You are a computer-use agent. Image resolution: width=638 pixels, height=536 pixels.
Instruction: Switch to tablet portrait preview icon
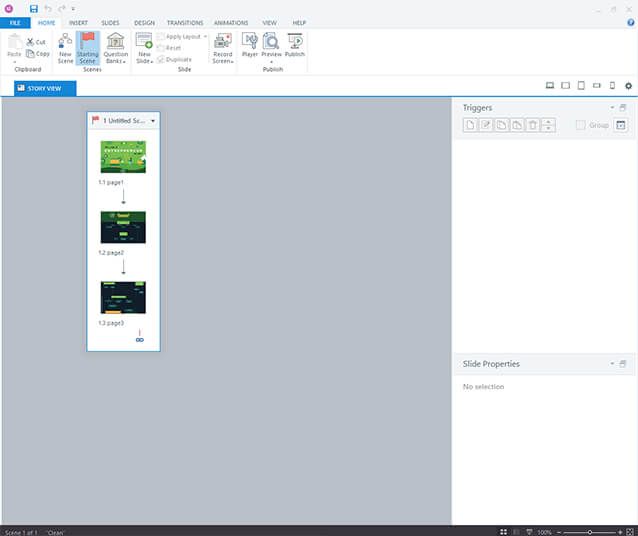click(x=581, y=85)
